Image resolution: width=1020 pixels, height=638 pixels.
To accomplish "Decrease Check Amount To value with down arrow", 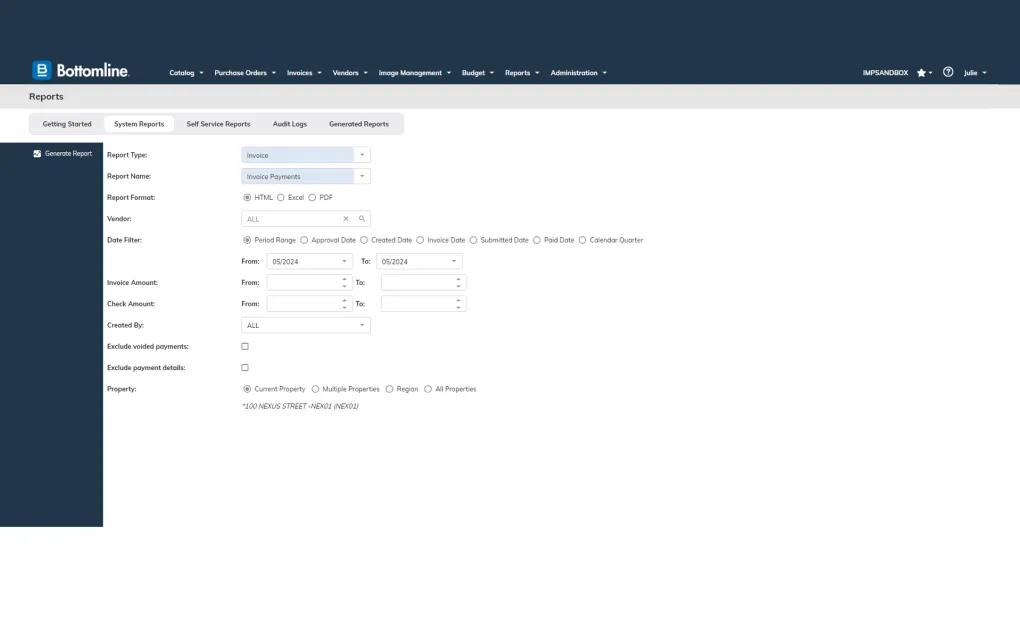I will (x=459, y=307).
